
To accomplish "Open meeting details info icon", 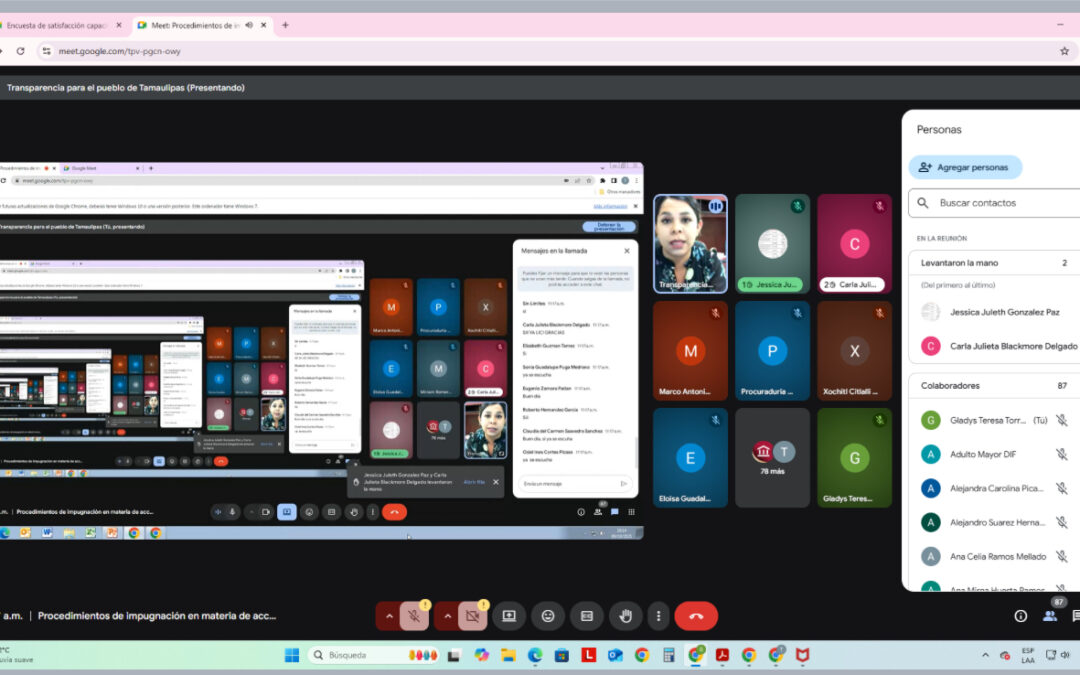I will pyautogui.click(x=1021, y=616).
